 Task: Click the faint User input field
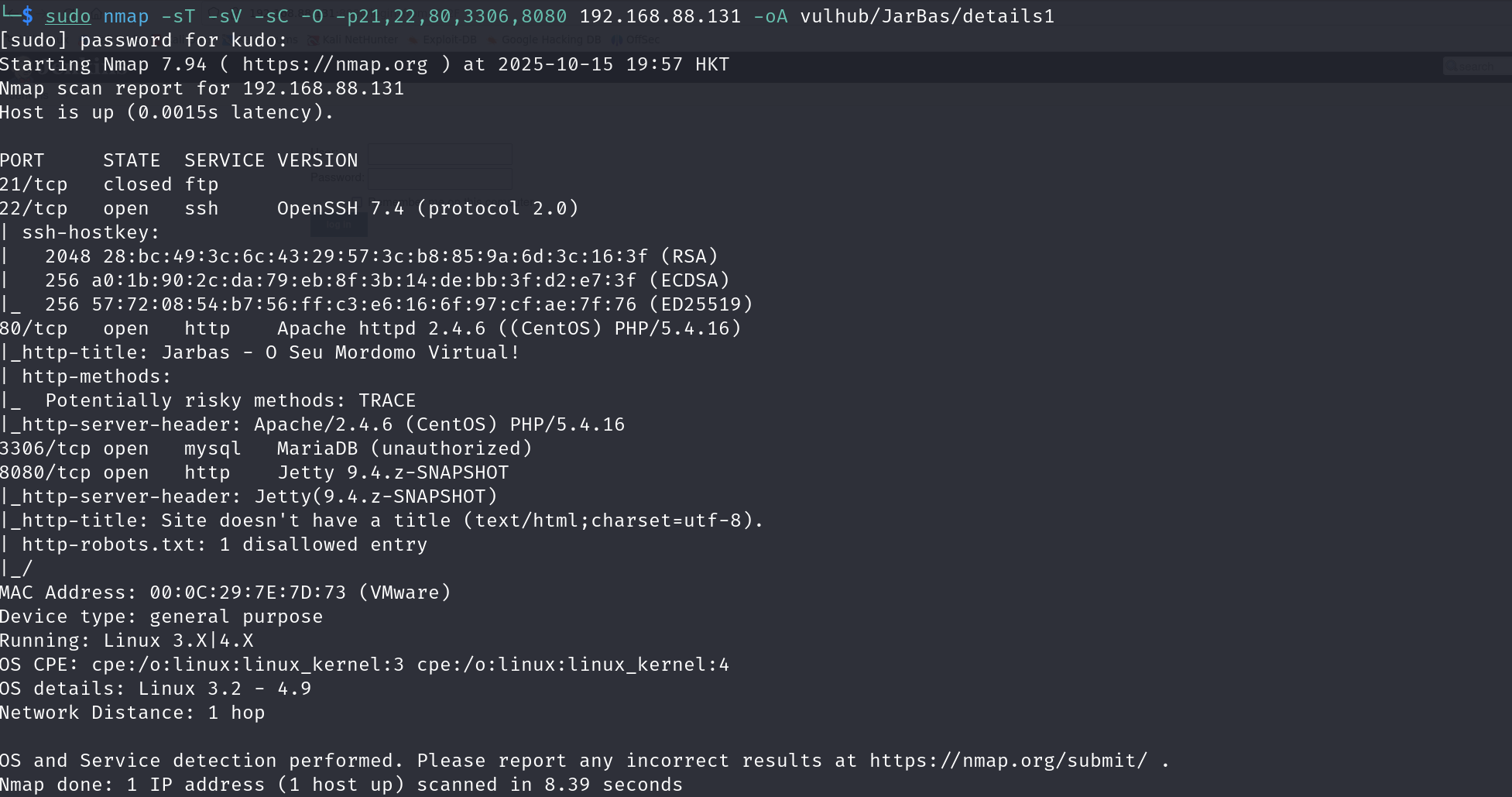click(440, 154)
